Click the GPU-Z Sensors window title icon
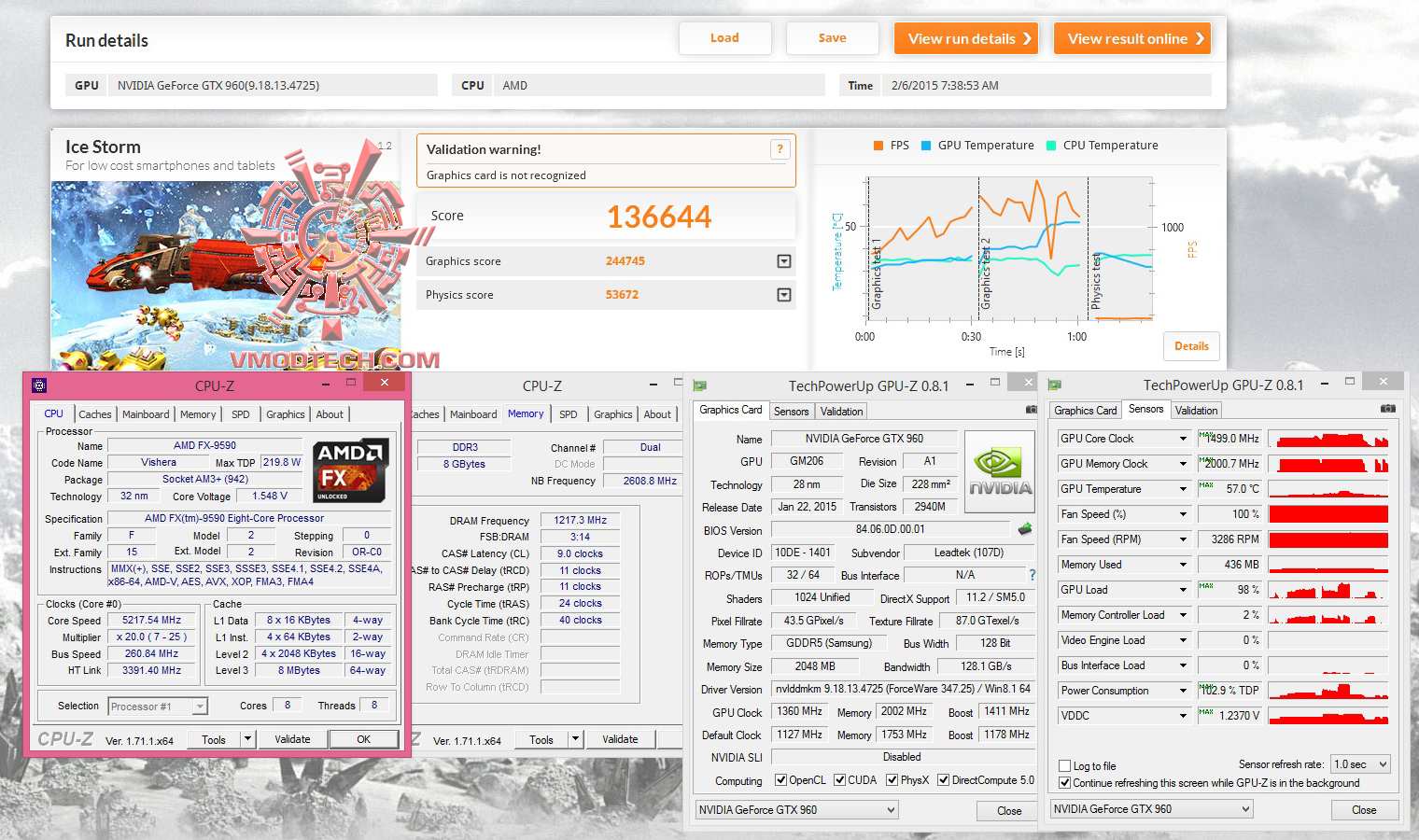 (x=1055, y=385)
